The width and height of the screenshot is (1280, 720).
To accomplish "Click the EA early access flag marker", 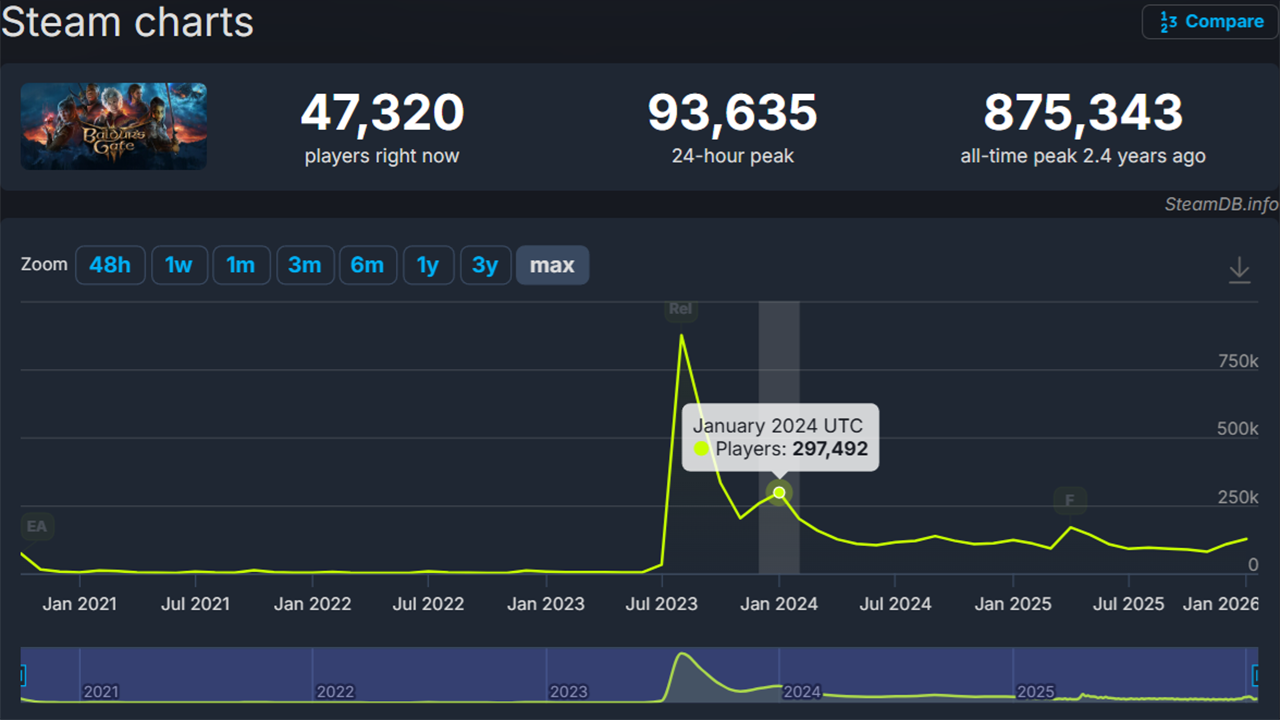I will 36,526.
